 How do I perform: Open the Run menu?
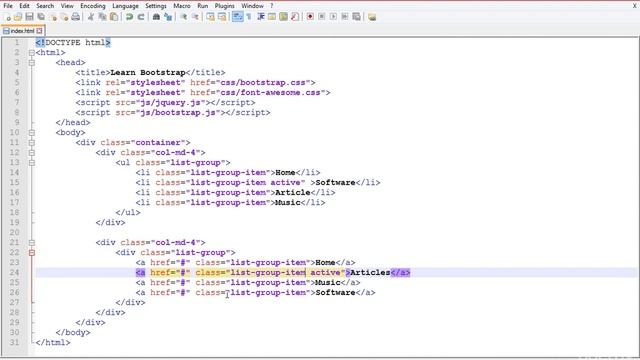point(202,6)
